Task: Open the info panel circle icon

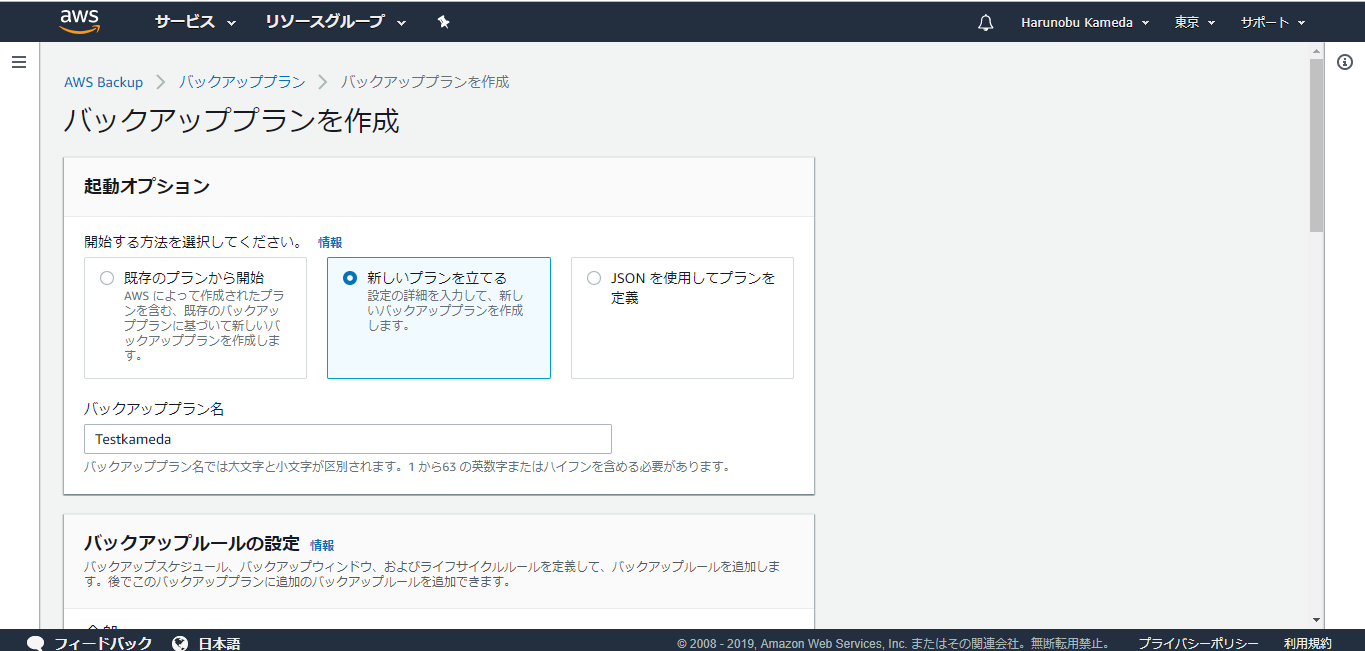Action: coord(1345,62)
